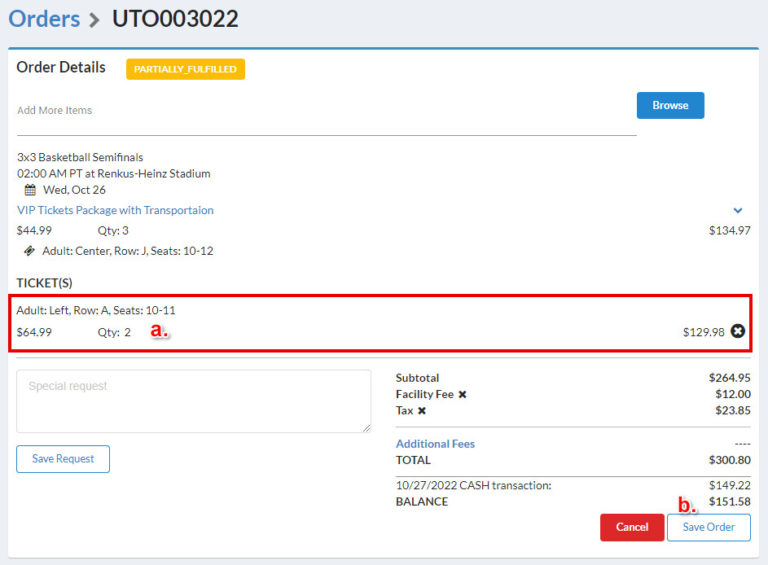Click the calendar icon beside Wed, Oct 26

(x=30, y=190)
